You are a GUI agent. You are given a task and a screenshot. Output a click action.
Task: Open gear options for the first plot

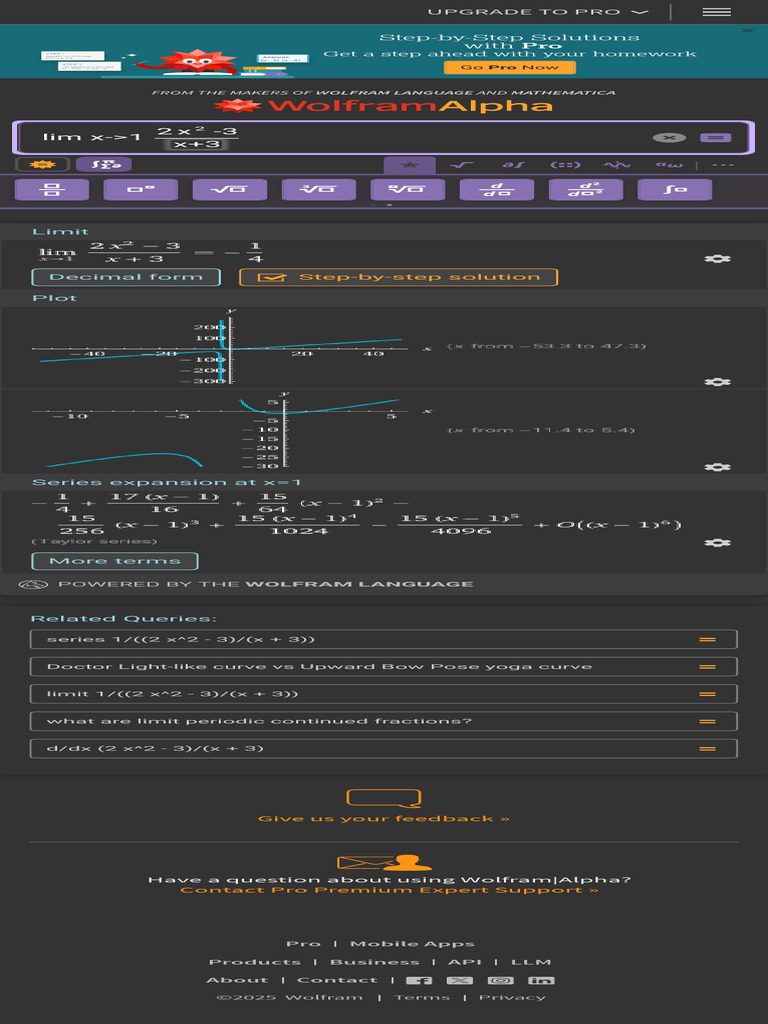(x=717, y=381)
